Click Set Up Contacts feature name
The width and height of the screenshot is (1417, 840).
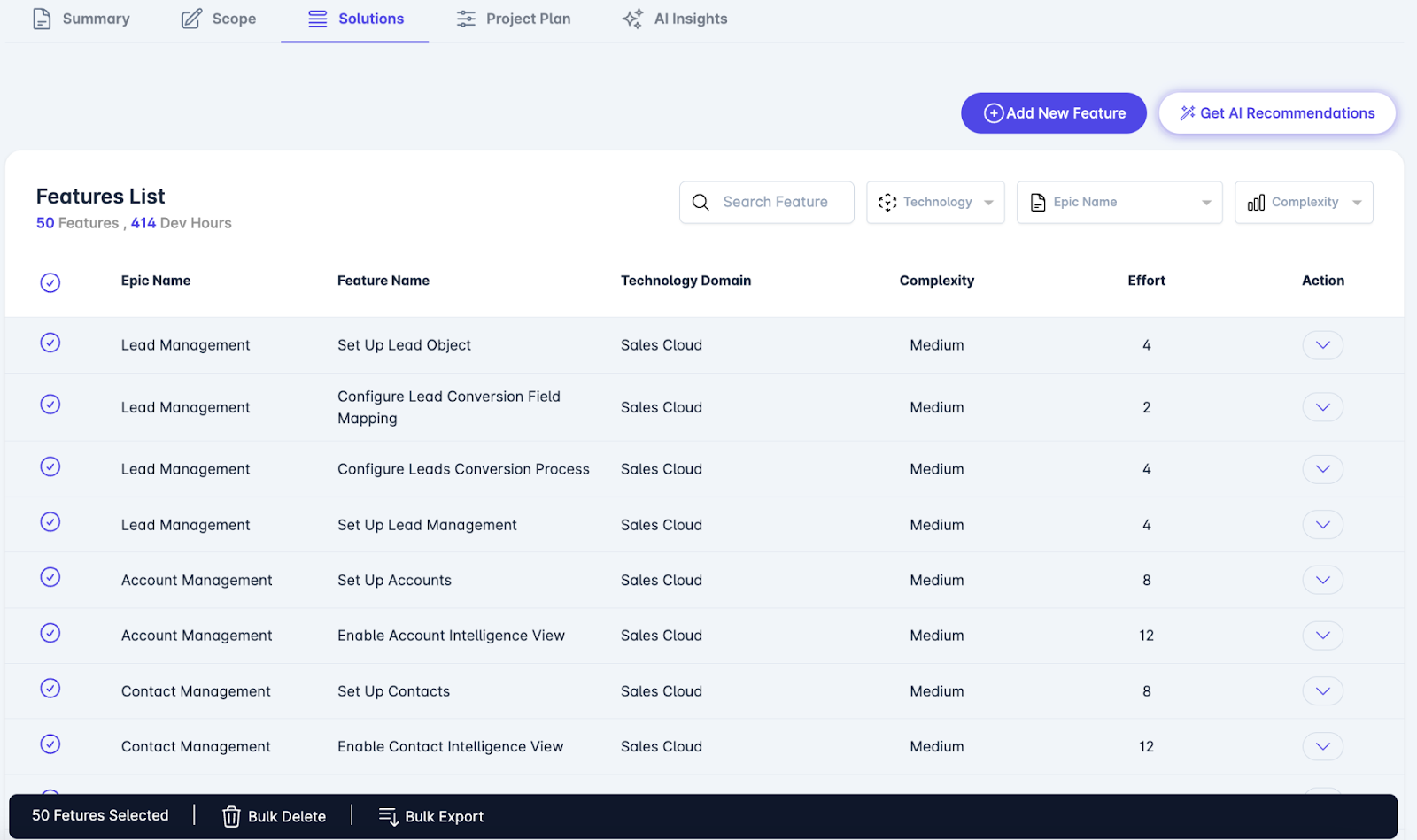point(393,691)
